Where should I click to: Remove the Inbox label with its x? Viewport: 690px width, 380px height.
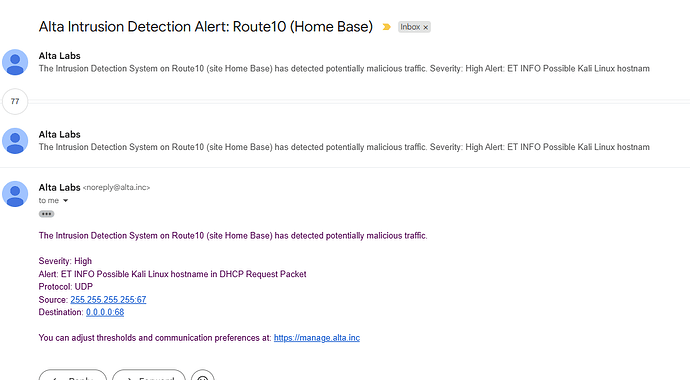click(x=426, y=27)
